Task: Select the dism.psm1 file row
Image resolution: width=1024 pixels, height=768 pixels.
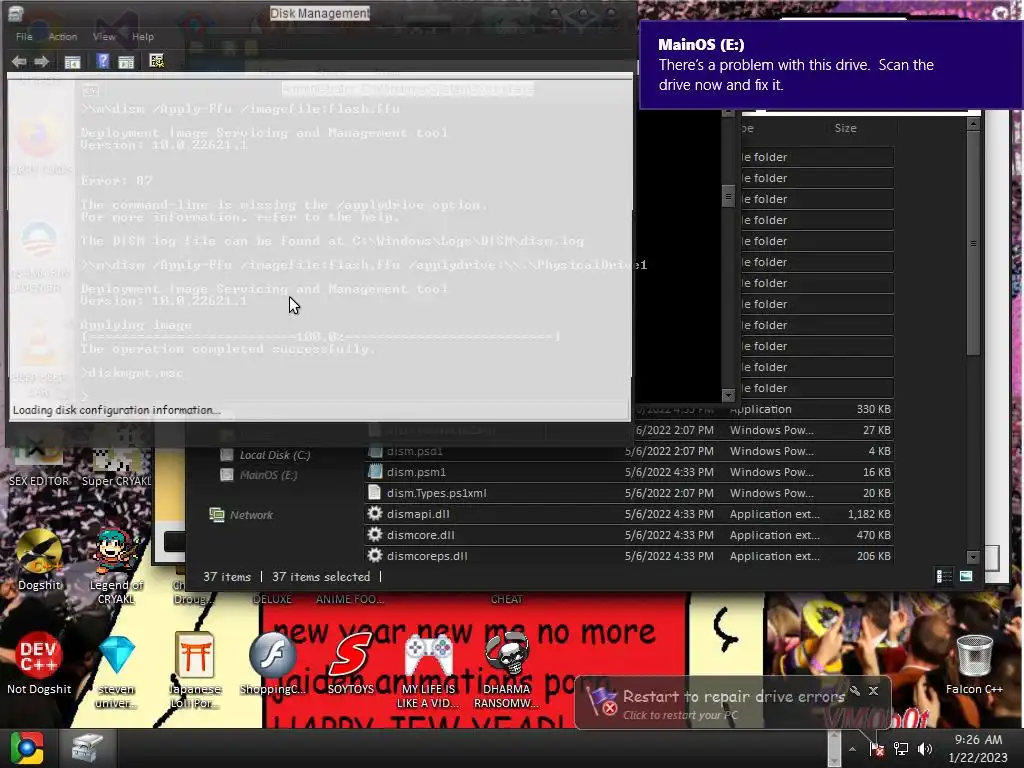Action: click(x=629, y=472)
